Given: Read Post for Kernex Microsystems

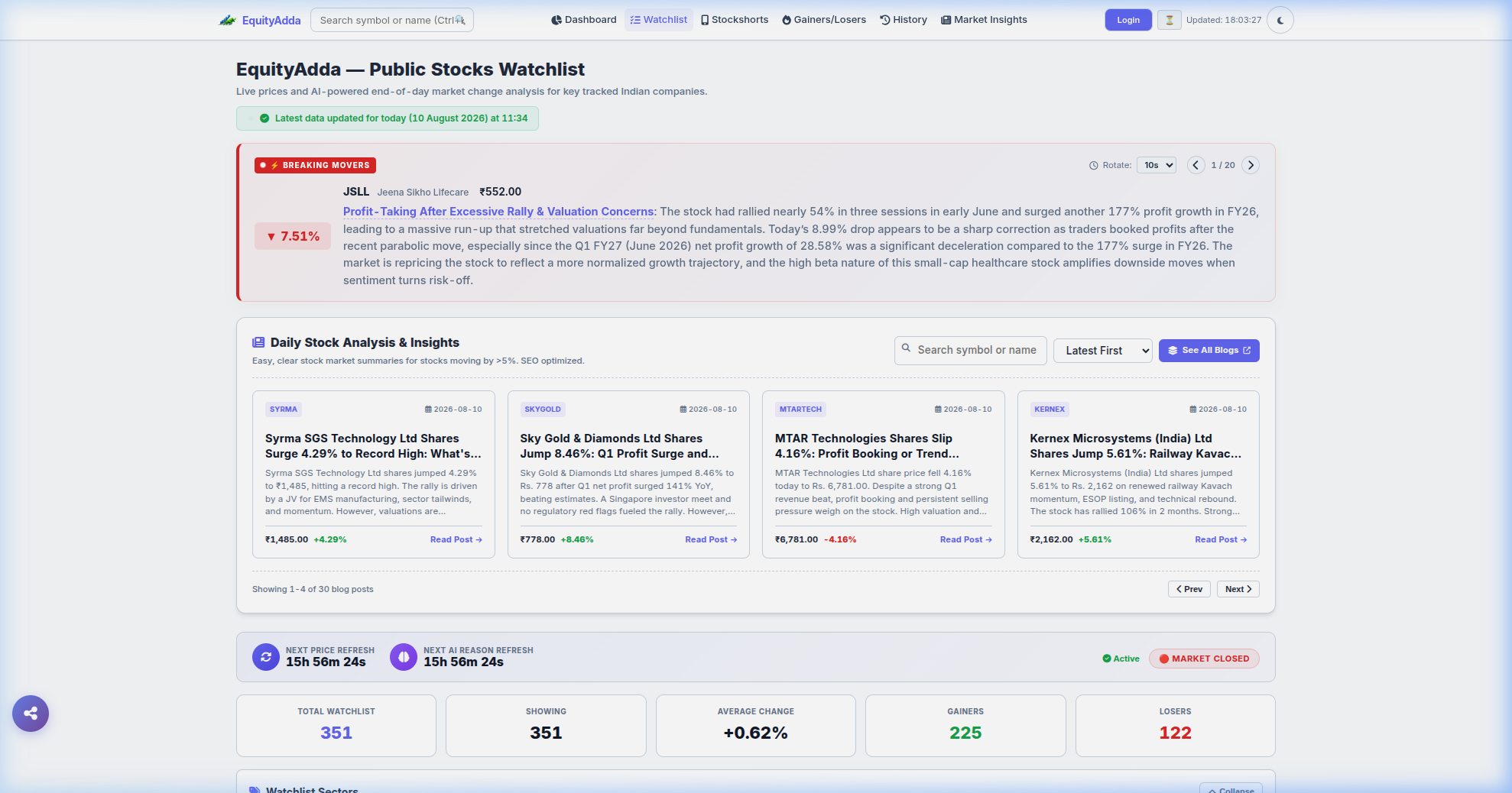Looking at the screenshot, I should coord(1221,539).
